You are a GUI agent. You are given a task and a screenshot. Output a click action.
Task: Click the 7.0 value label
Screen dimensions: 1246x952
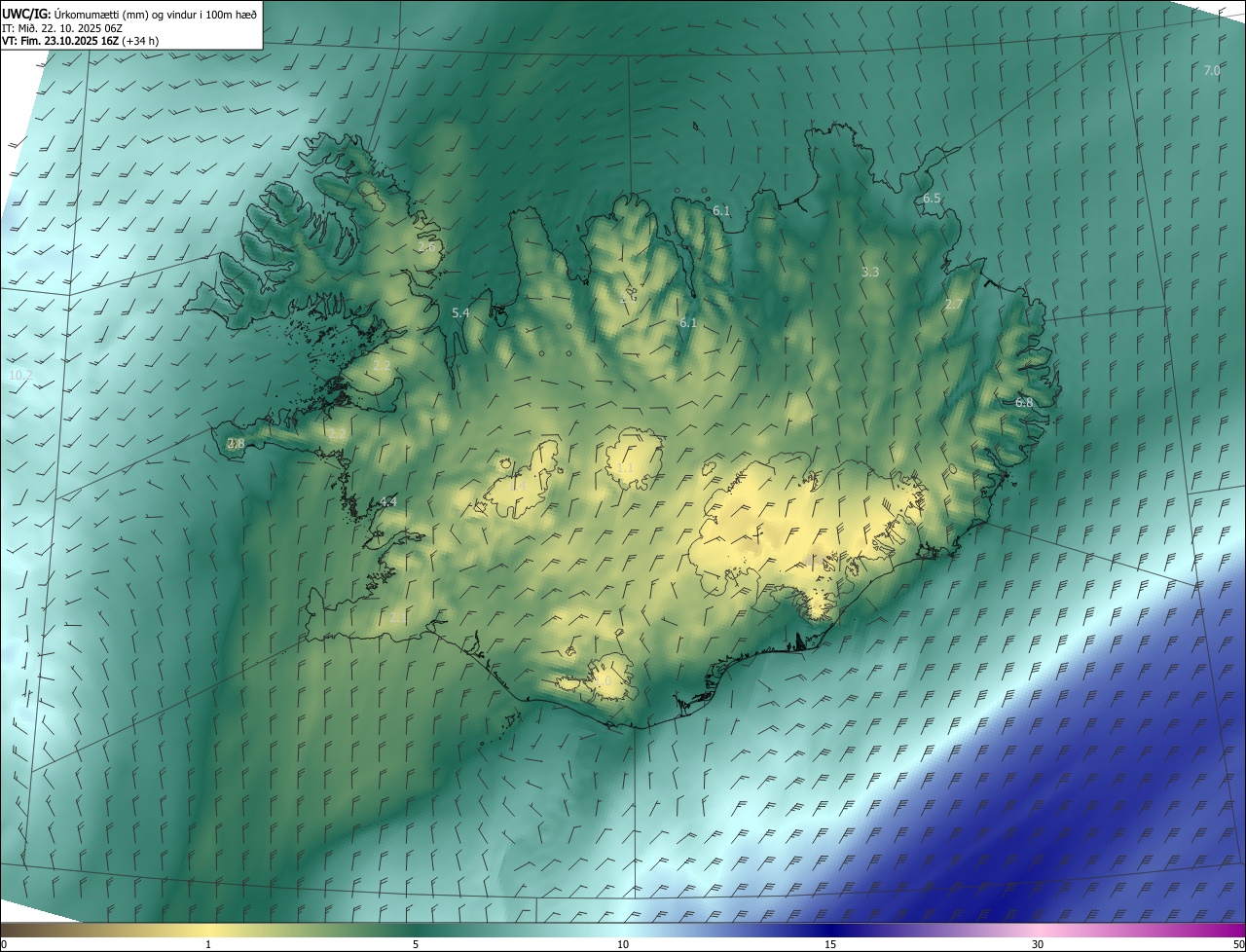(x=1212, y=70)
